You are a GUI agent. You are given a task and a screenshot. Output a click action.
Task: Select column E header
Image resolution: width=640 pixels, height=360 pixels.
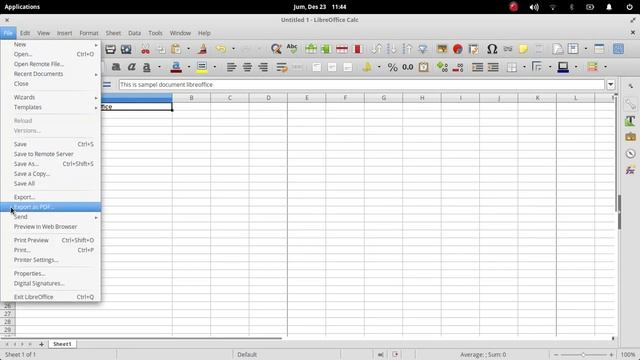307,98
